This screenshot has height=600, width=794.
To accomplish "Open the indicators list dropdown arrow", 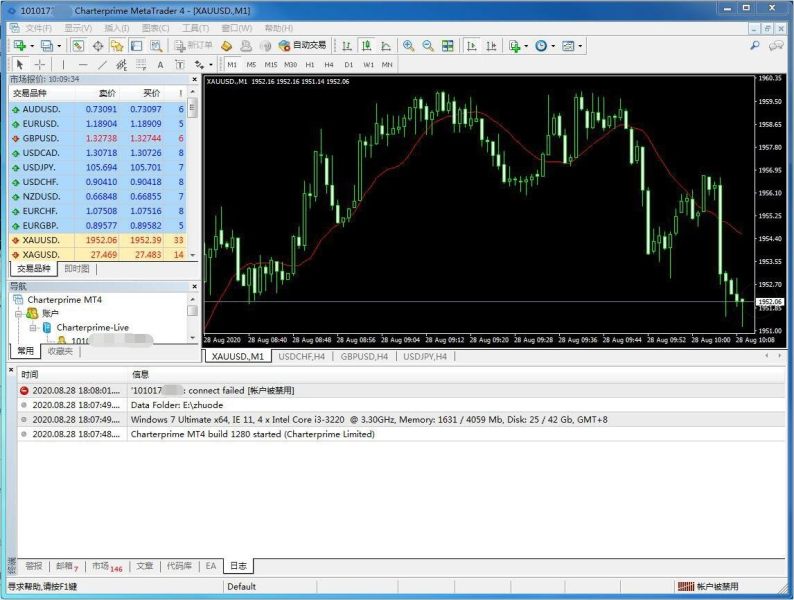I will [x=527, y=46].
